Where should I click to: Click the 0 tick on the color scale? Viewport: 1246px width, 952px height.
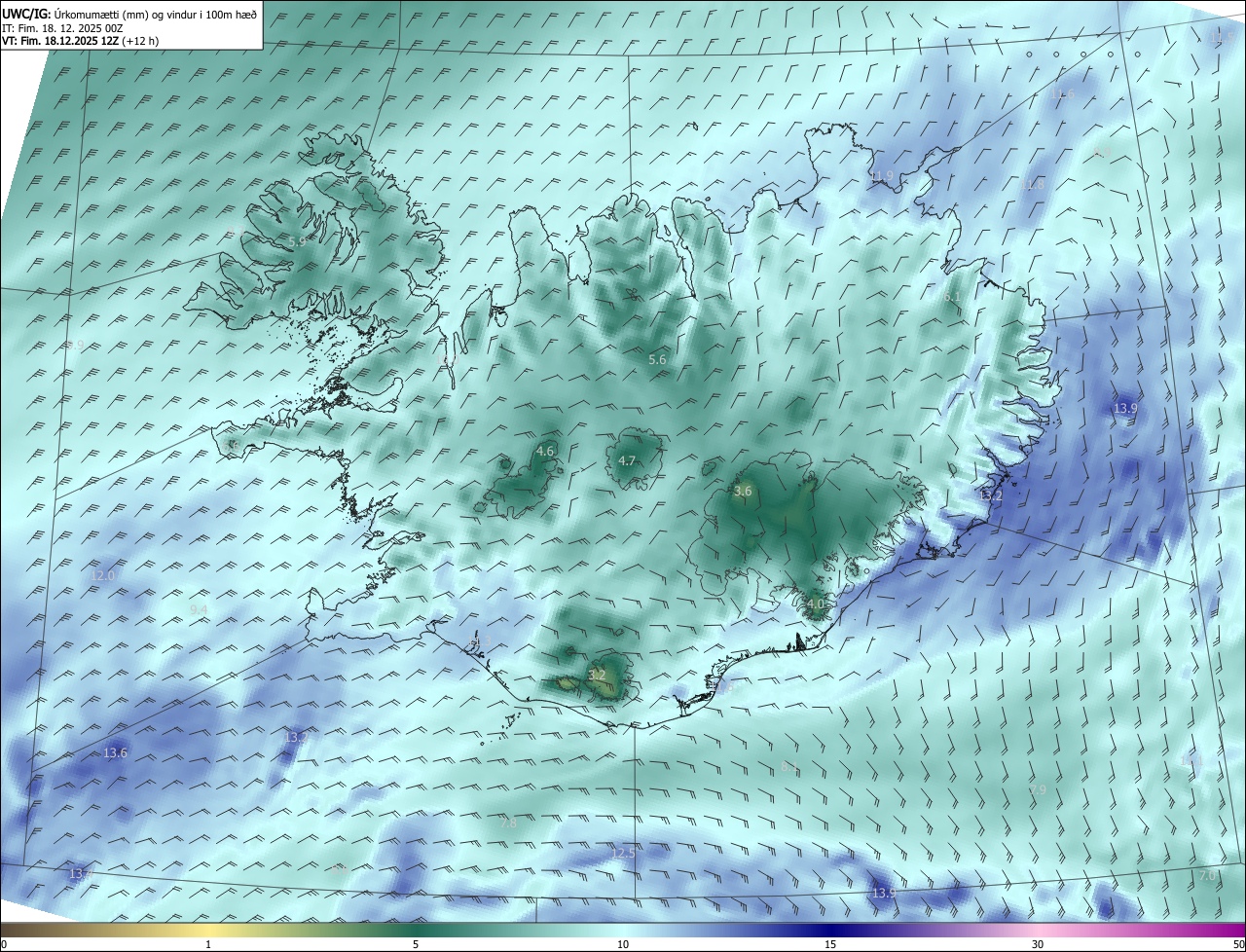(4, 944)
